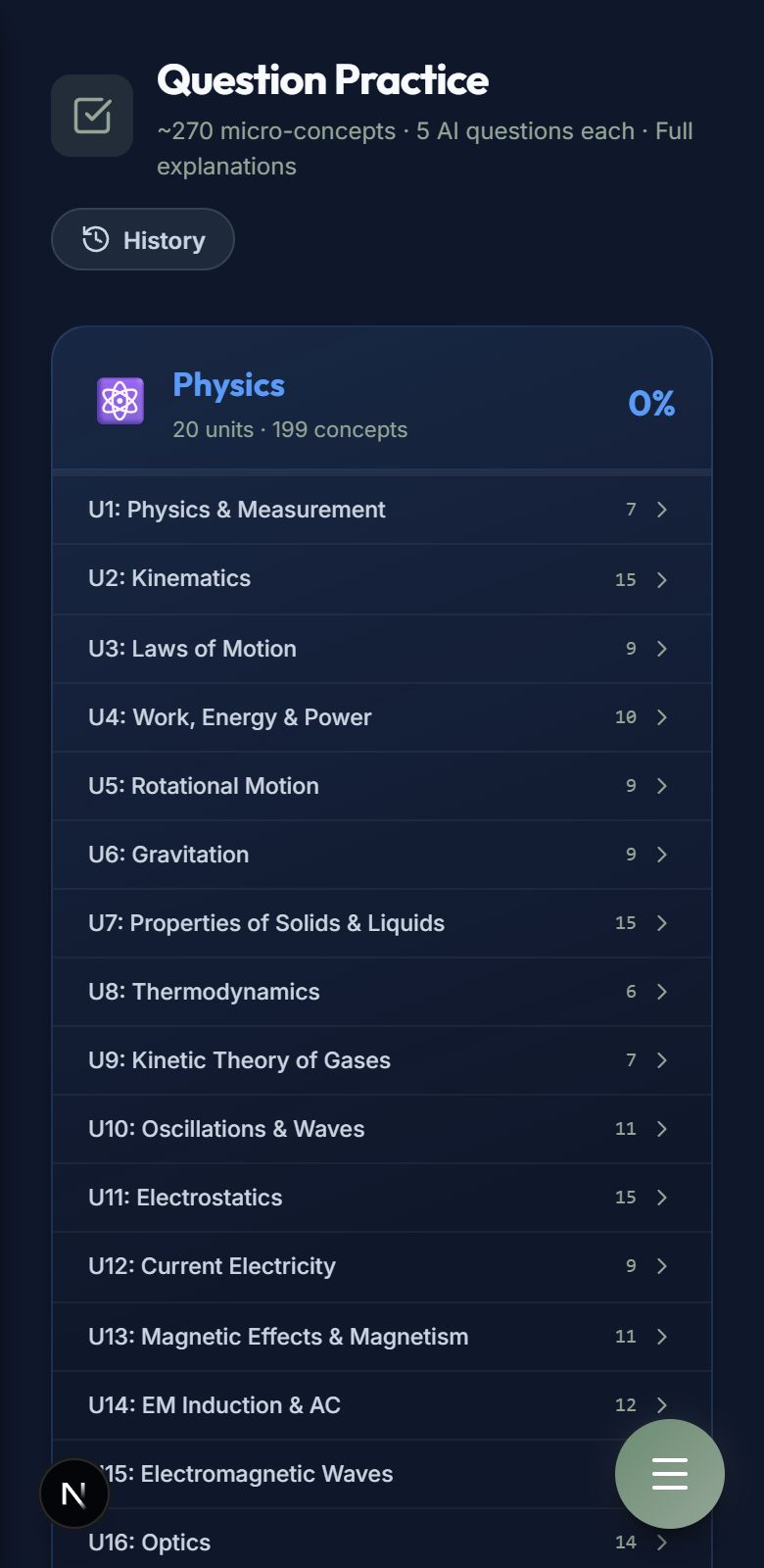
Task: Open U10: Oscillations & Waves
Action: 382,1129
